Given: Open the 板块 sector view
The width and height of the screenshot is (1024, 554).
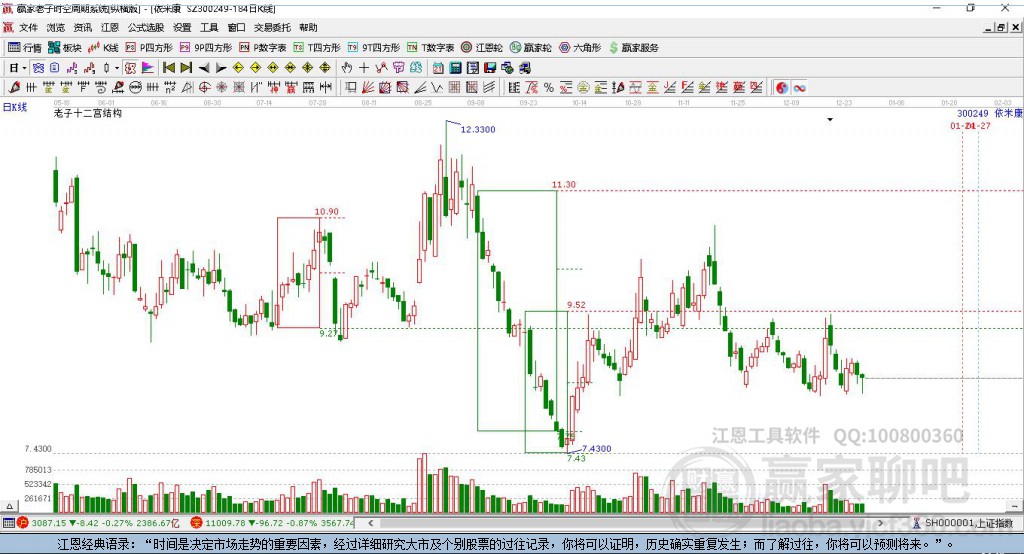Looking at the screenshot, I should pyautogui.click(x=65, y=48).
